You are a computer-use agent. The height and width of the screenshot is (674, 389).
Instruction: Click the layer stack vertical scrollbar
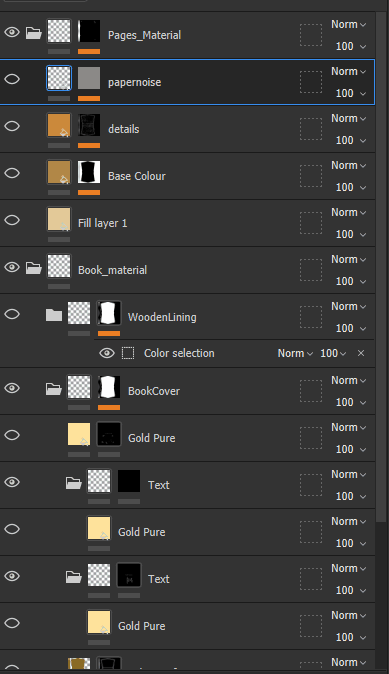tap(381, 267)
